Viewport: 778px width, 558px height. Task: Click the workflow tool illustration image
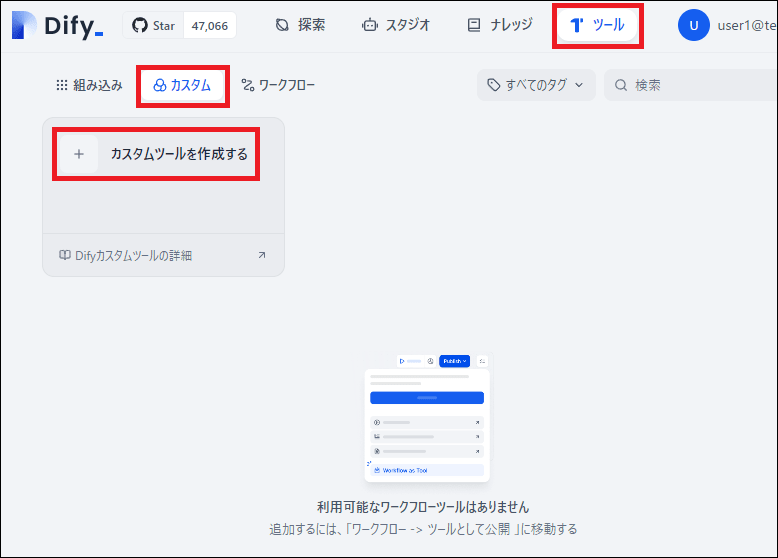[x=427, y=418]
